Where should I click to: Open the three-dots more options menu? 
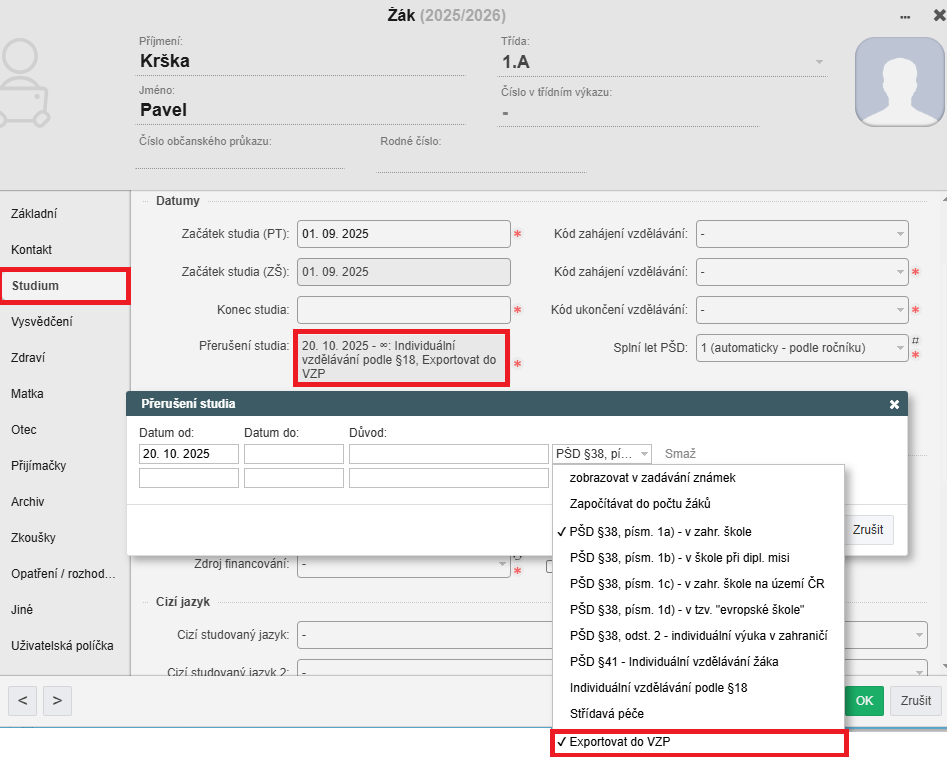point(905,16)
